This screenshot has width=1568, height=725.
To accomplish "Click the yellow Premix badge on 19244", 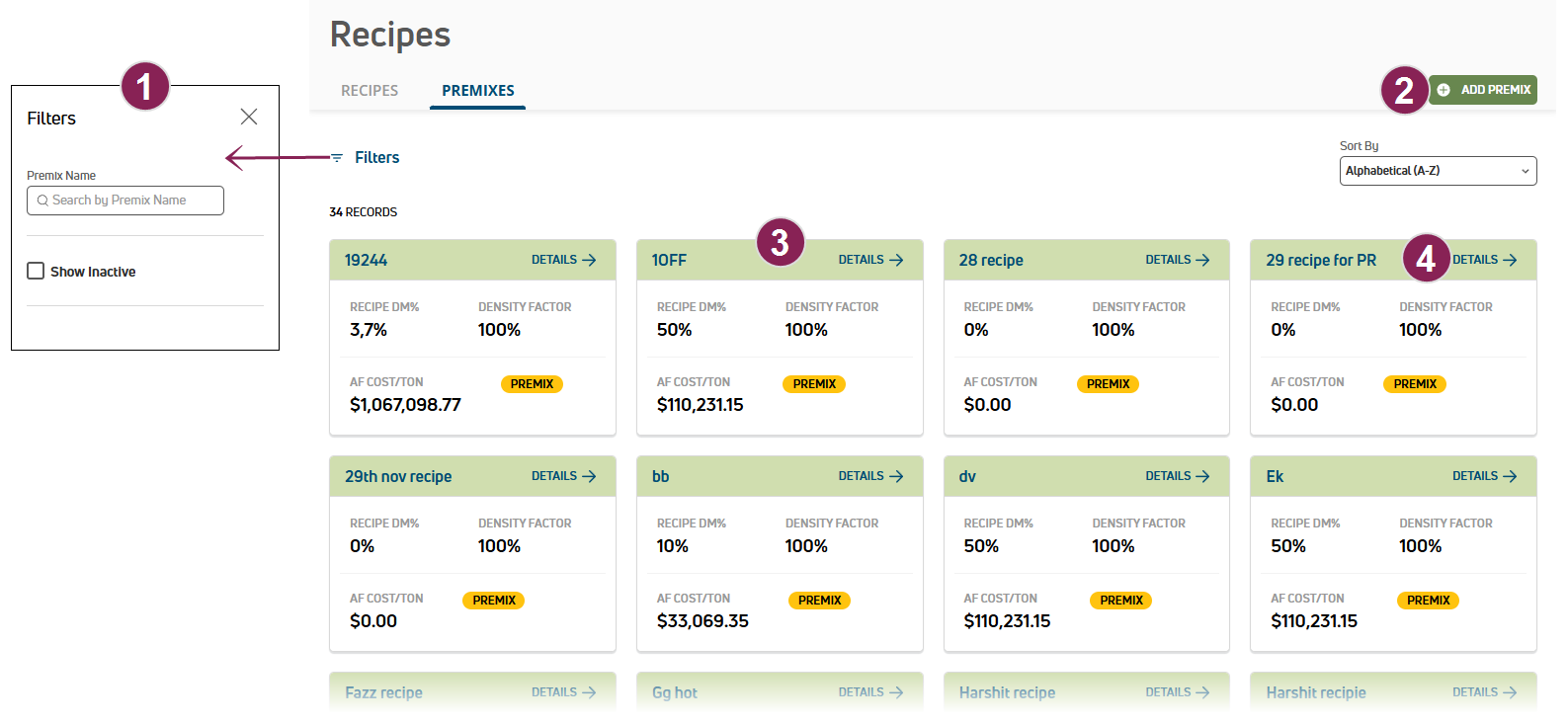I will (x=532, y=384).
